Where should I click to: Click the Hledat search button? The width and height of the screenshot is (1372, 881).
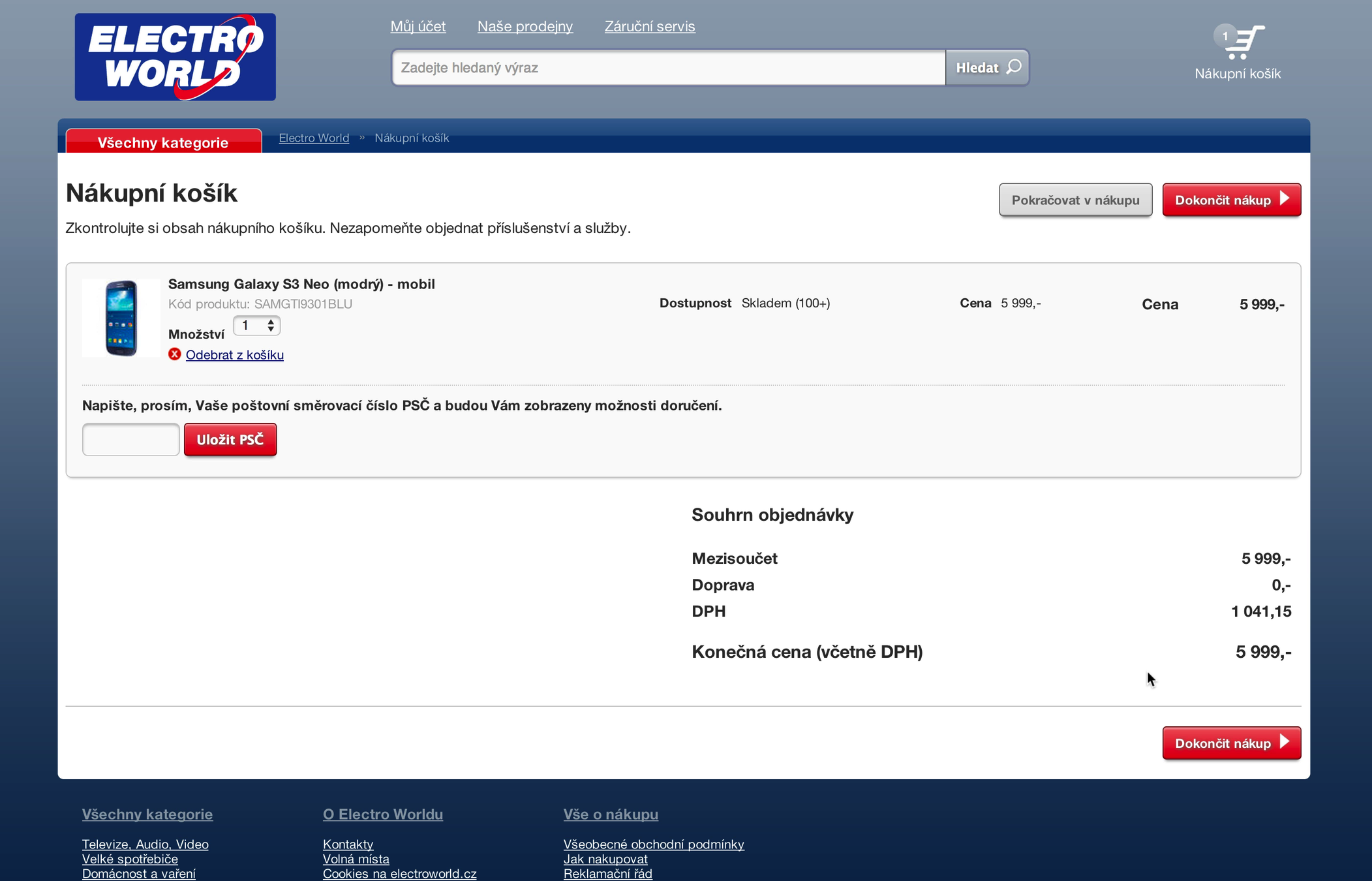click(x=987, y=67)
